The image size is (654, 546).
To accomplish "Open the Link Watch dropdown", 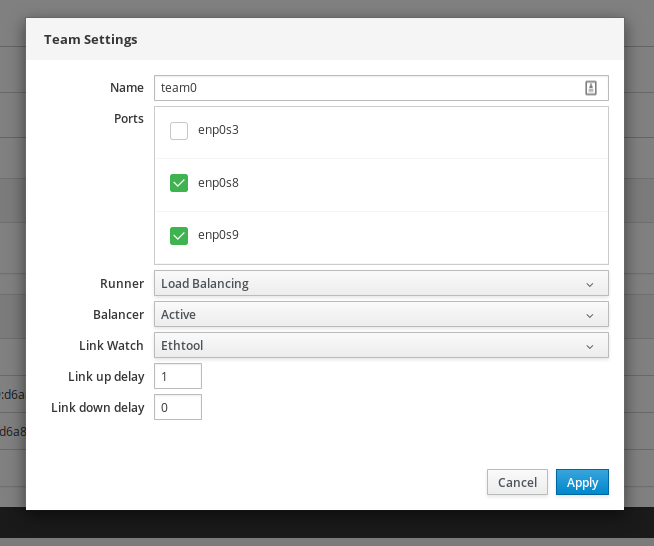I will coord(381,346).
